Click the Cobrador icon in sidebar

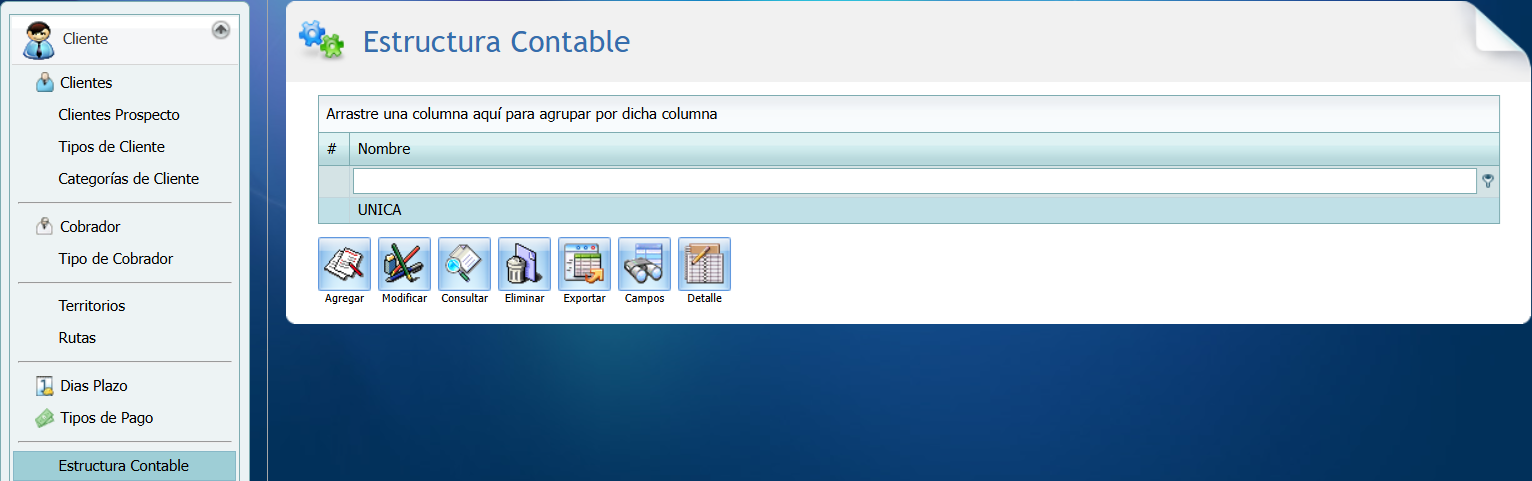tap(44, 226)
